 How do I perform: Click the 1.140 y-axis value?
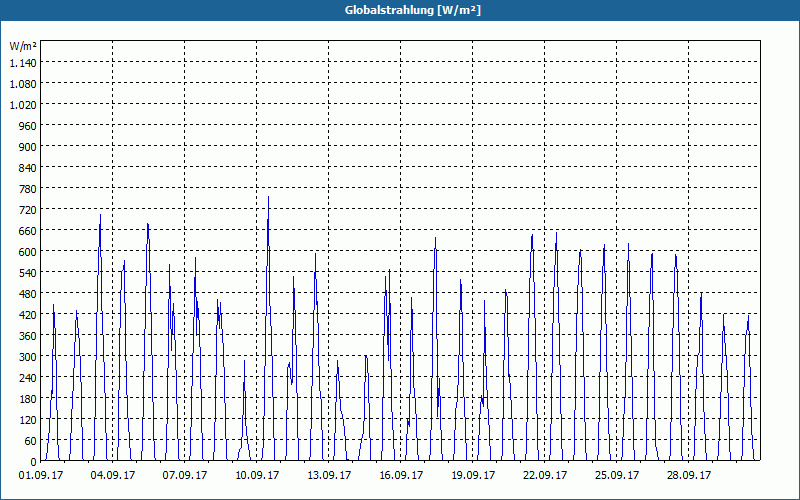(23, 63)
